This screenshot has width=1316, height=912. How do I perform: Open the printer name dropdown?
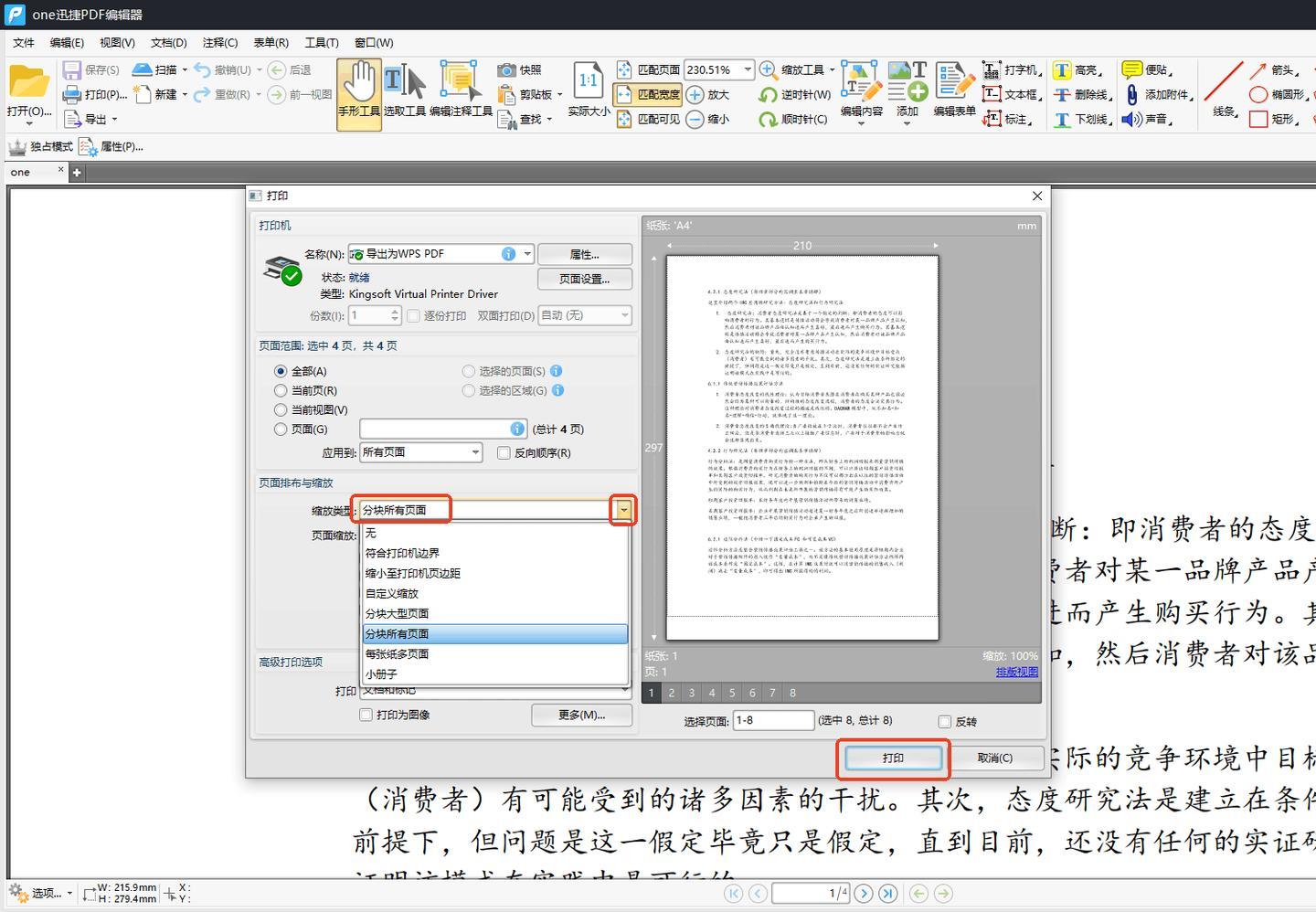pos(527,254)
